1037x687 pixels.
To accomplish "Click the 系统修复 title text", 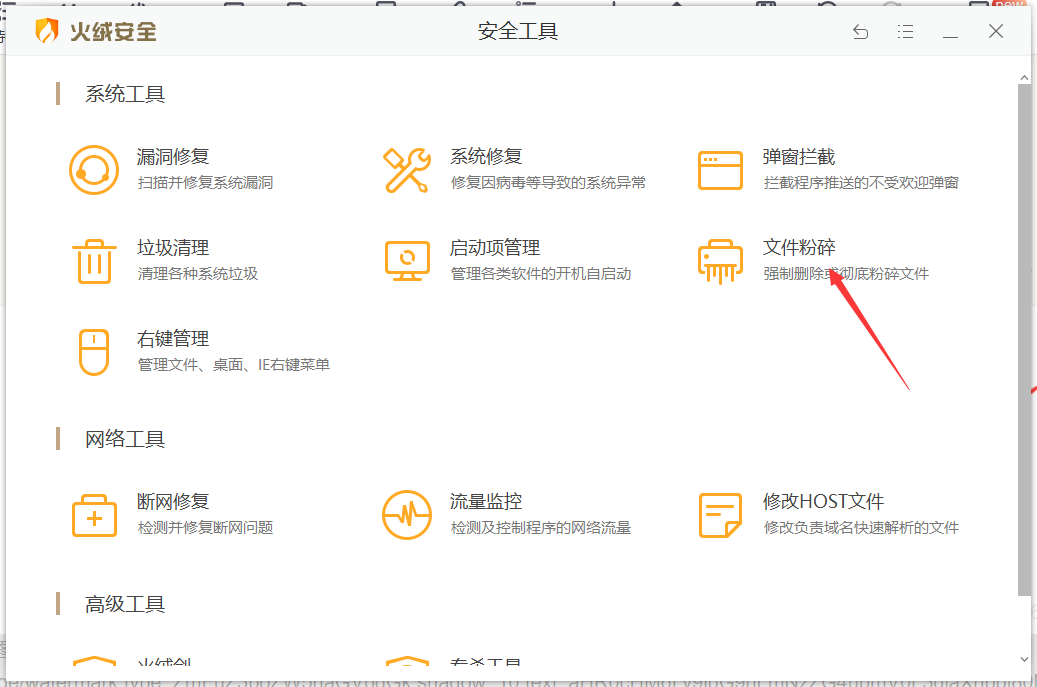I will 486,157.
